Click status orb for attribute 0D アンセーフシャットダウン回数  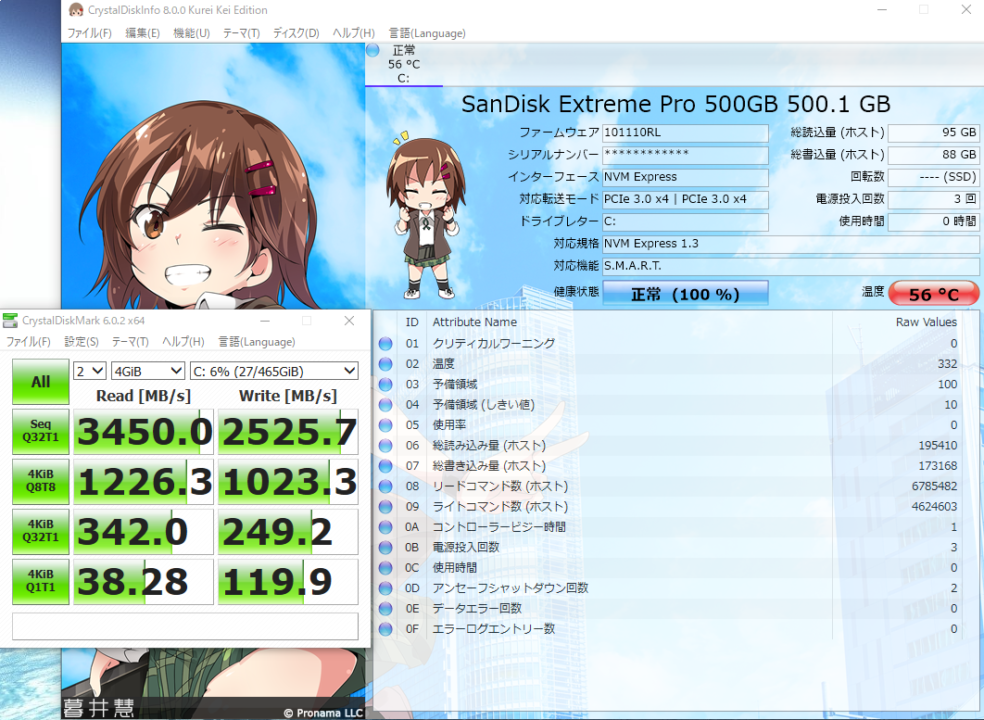385,588
